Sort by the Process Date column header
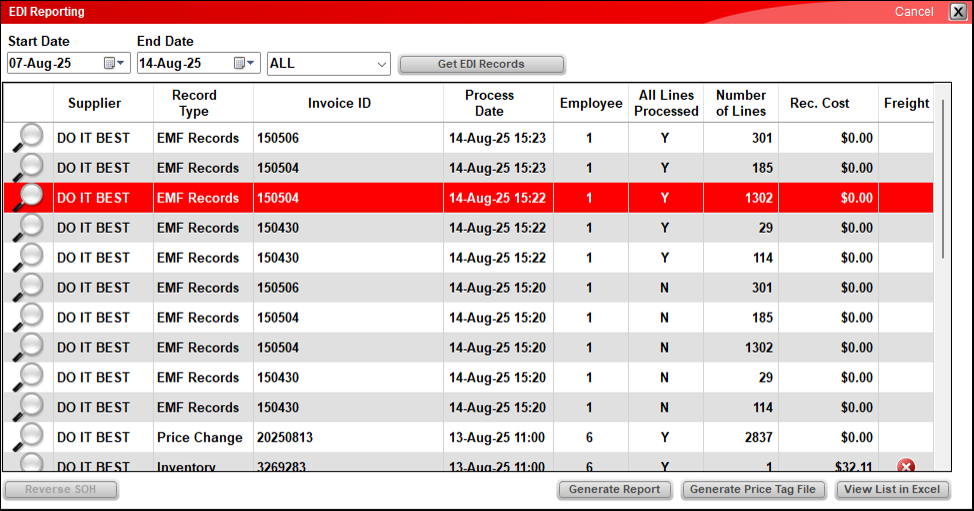The width and height of the screenshot is (974, 511). pyautogui.click(x=489, y=103)
